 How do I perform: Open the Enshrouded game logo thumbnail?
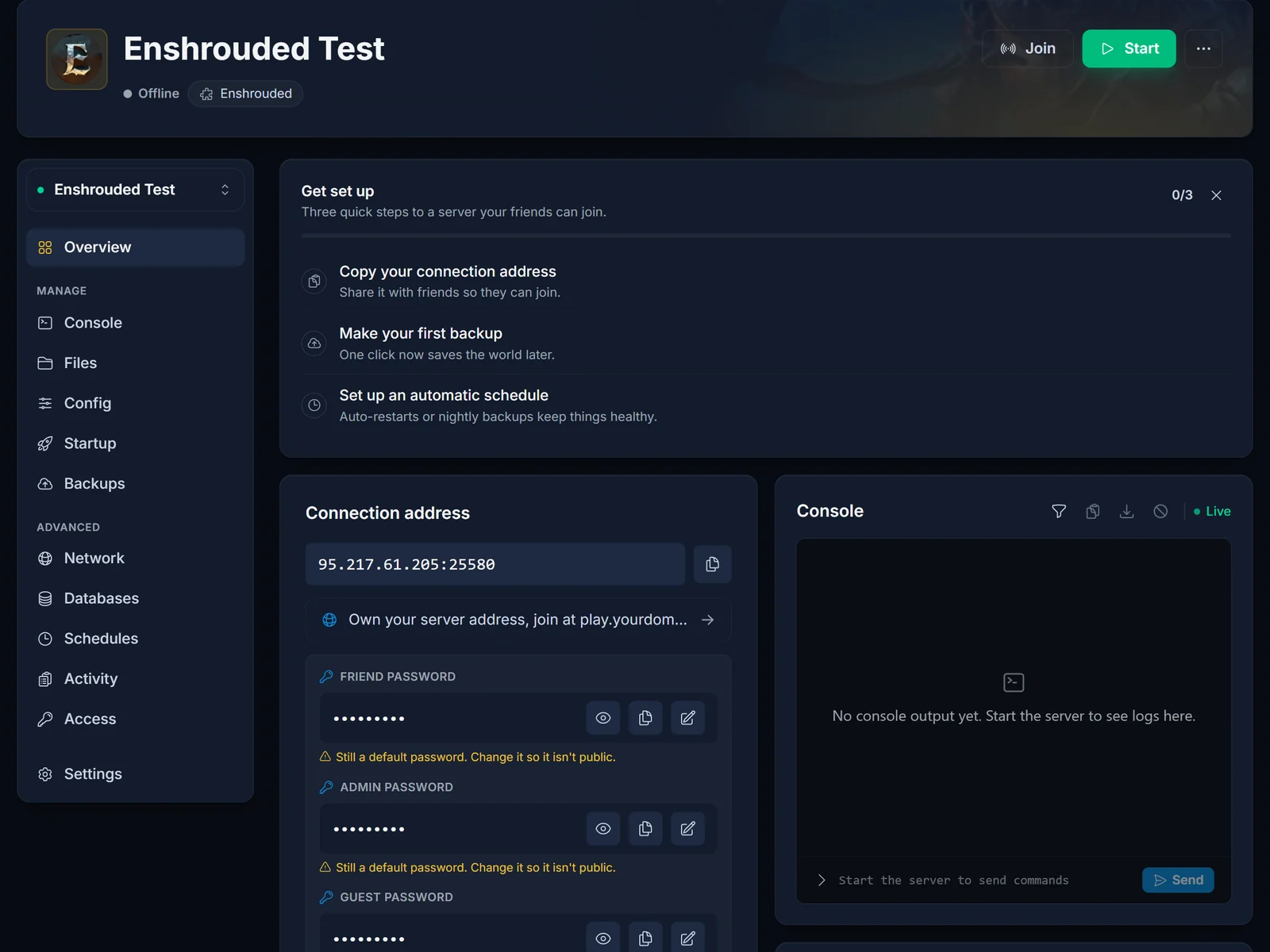77,59
